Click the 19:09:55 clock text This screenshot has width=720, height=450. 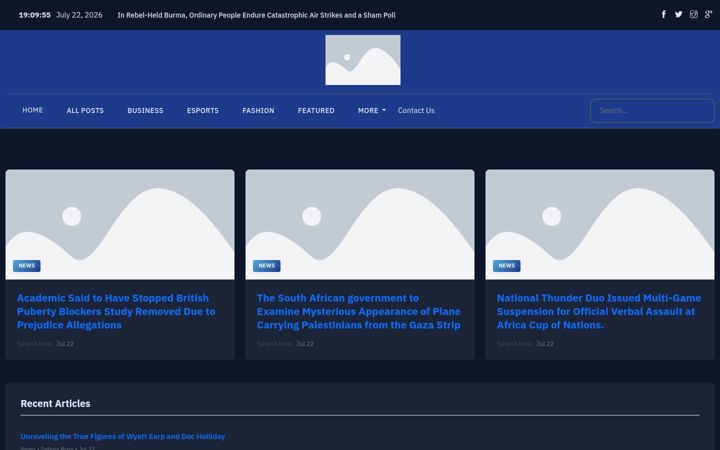[x=34, y=15]
